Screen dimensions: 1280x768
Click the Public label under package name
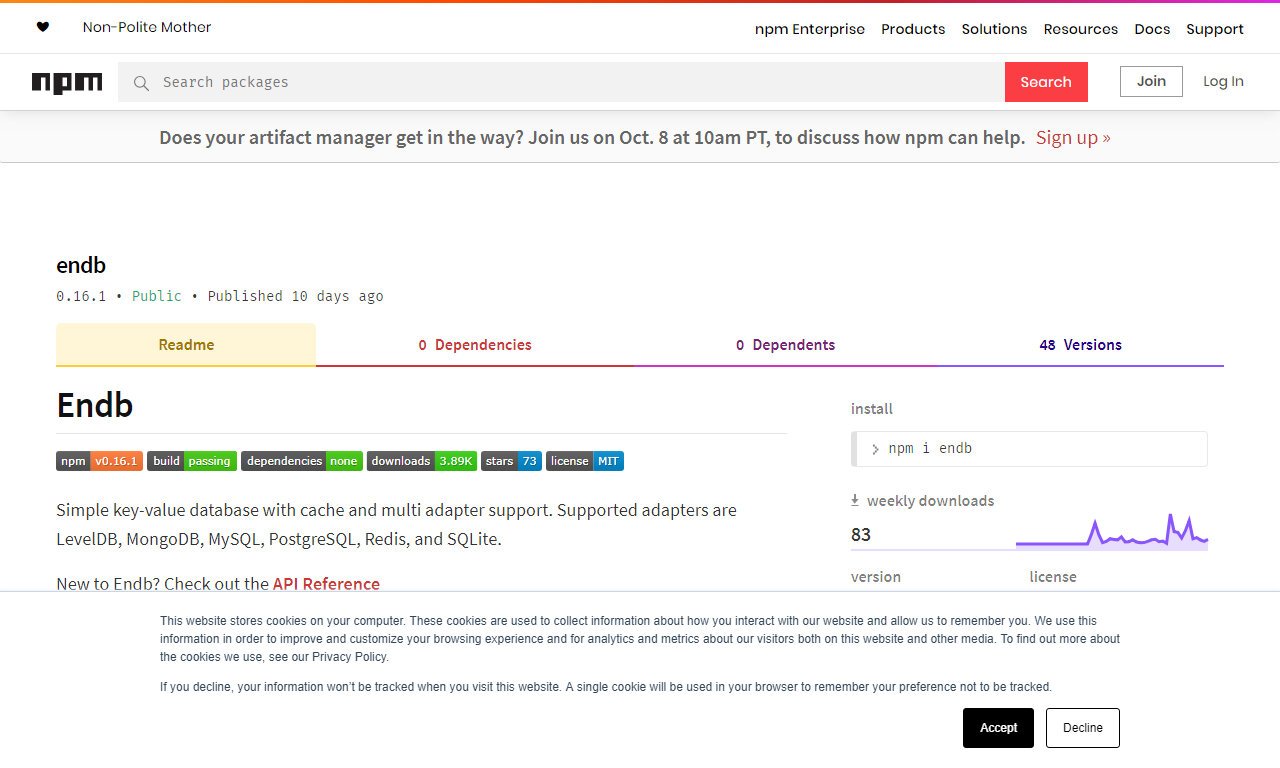tap(157, 296)
